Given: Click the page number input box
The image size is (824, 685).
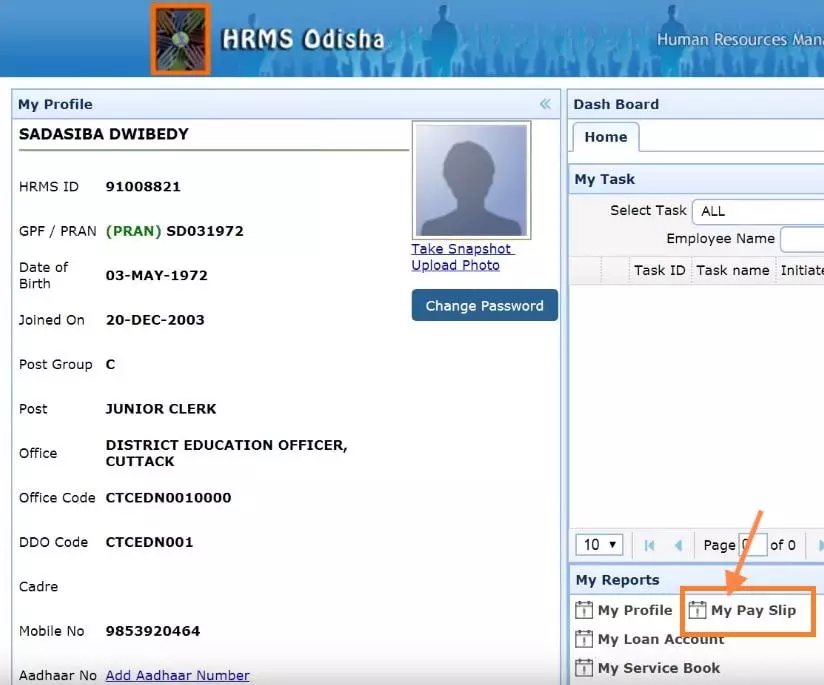Looking at the screenshot, I should (x=752, y=545).
